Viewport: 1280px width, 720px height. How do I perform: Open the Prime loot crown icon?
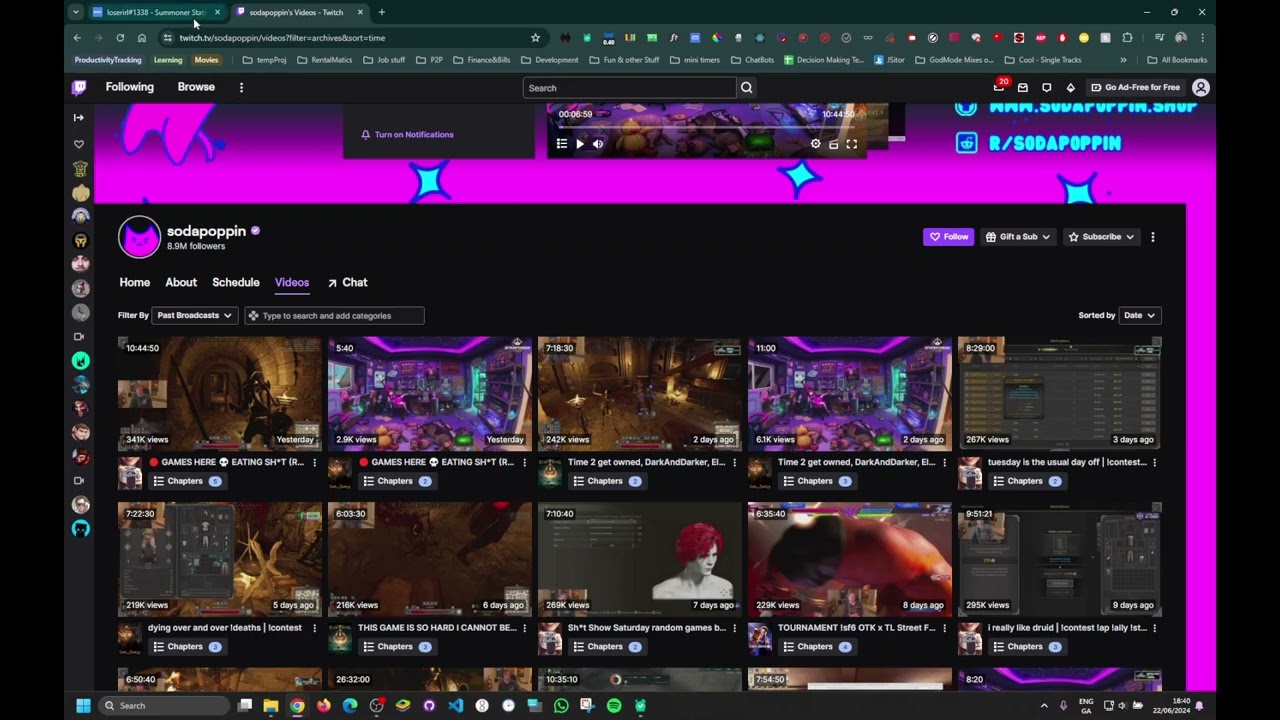[x=999, y=87]
